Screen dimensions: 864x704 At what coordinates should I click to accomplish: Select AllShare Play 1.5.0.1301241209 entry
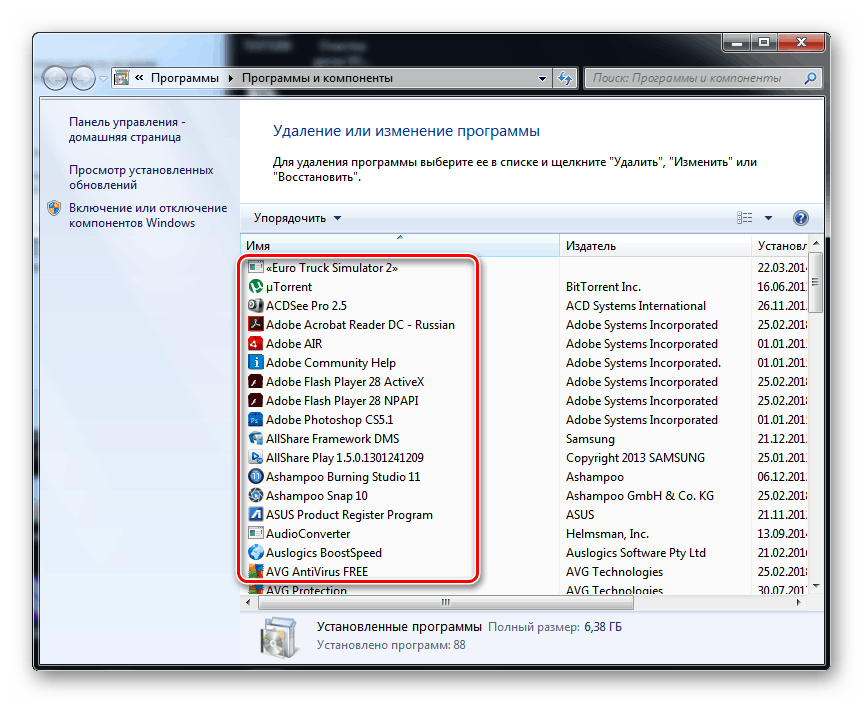(344, 458)
